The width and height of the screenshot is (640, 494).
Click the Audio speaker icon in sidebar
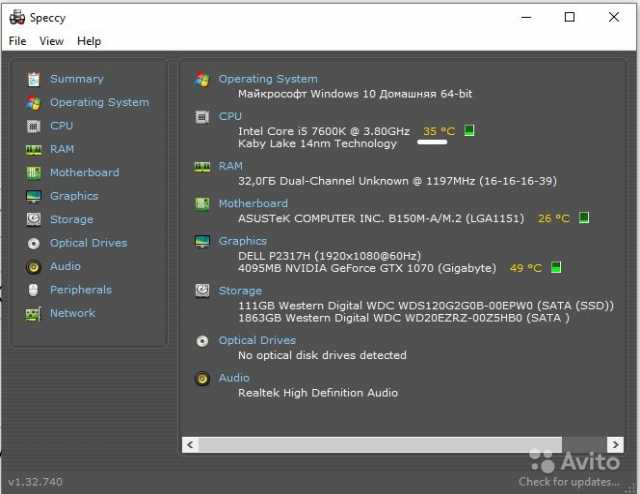(x=33, y=267)
